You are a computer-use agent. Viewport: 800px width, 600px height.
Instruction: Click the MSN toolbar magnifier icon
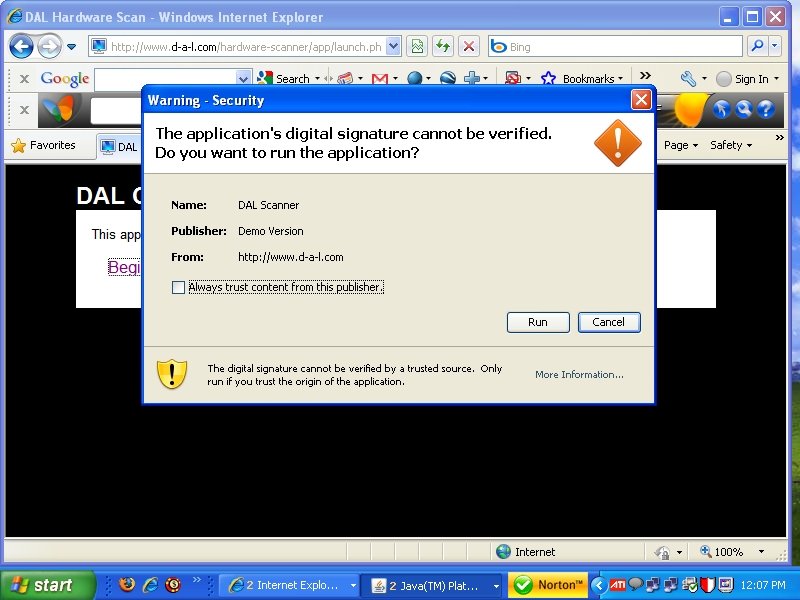coord(743,109)
